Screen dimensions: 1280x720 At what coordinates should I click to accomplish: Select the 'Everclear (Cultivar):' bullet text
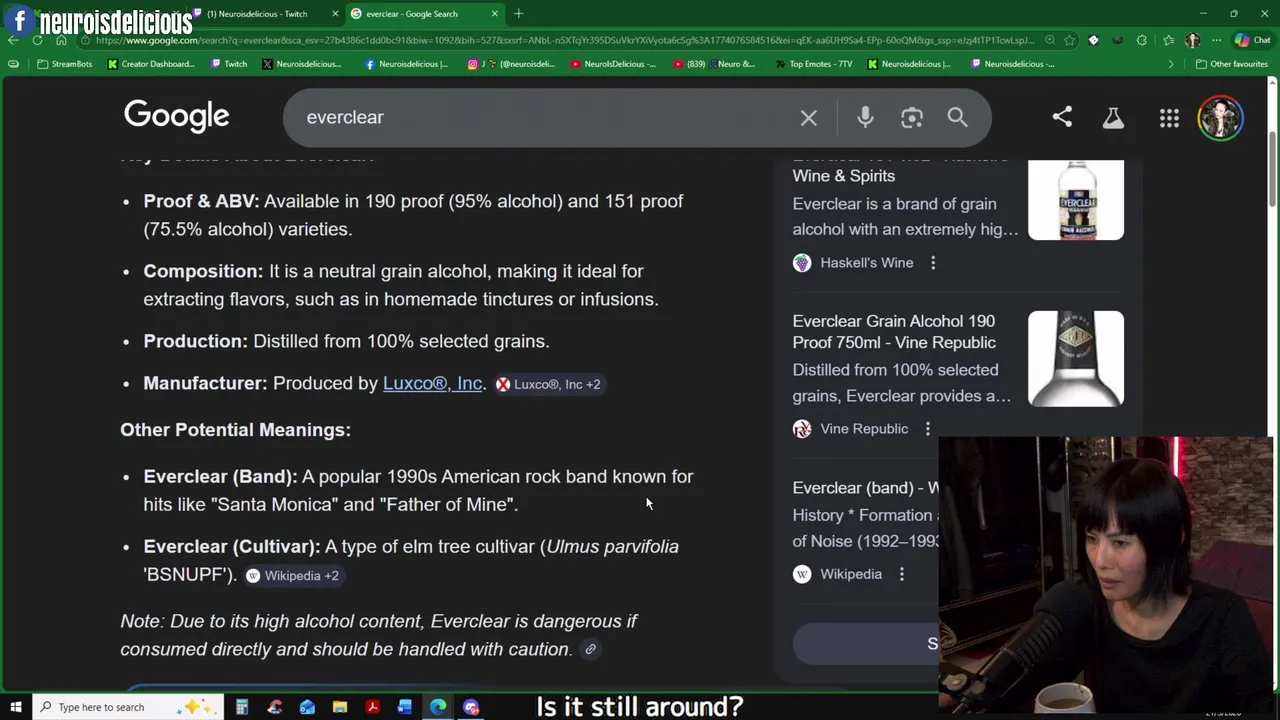click(232, 547)
